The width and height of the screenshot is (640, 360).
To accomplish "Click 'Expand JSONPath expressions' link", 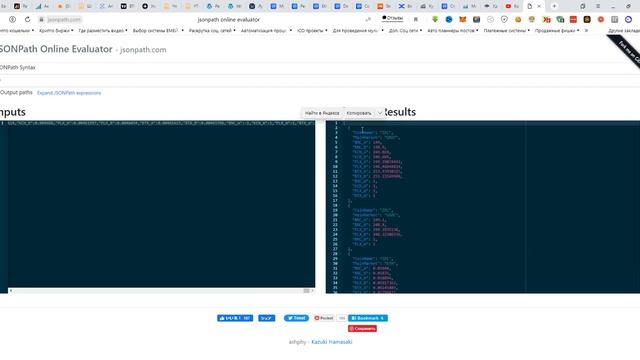I will point(69,93).
